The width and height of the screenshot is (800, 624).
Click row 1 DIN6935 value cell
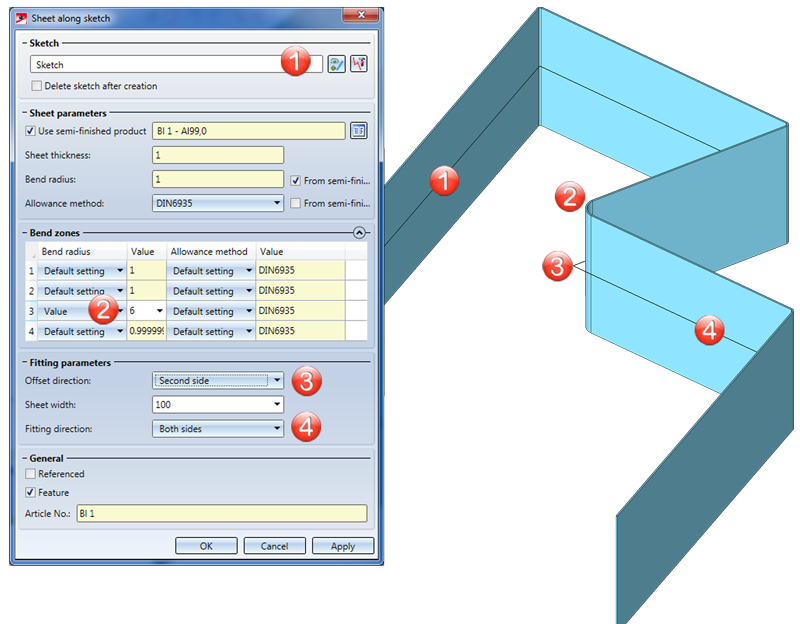tap(301, 270)
